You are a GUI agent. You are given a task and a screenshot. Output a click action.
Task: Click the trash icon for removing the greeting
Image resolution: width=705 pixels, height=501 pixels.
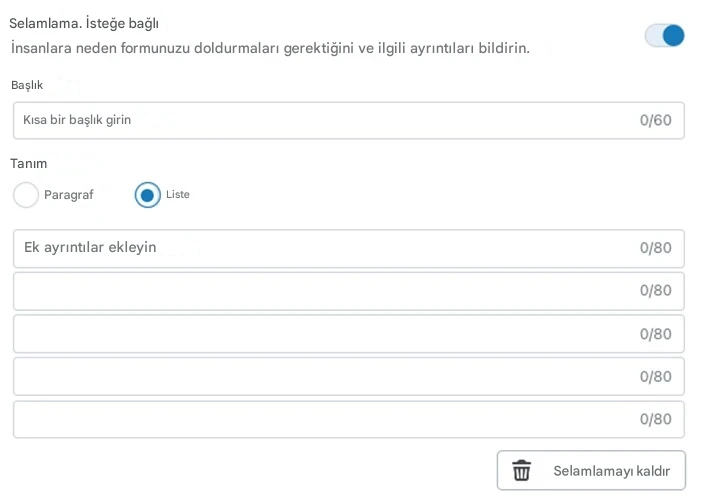point(521,471)
